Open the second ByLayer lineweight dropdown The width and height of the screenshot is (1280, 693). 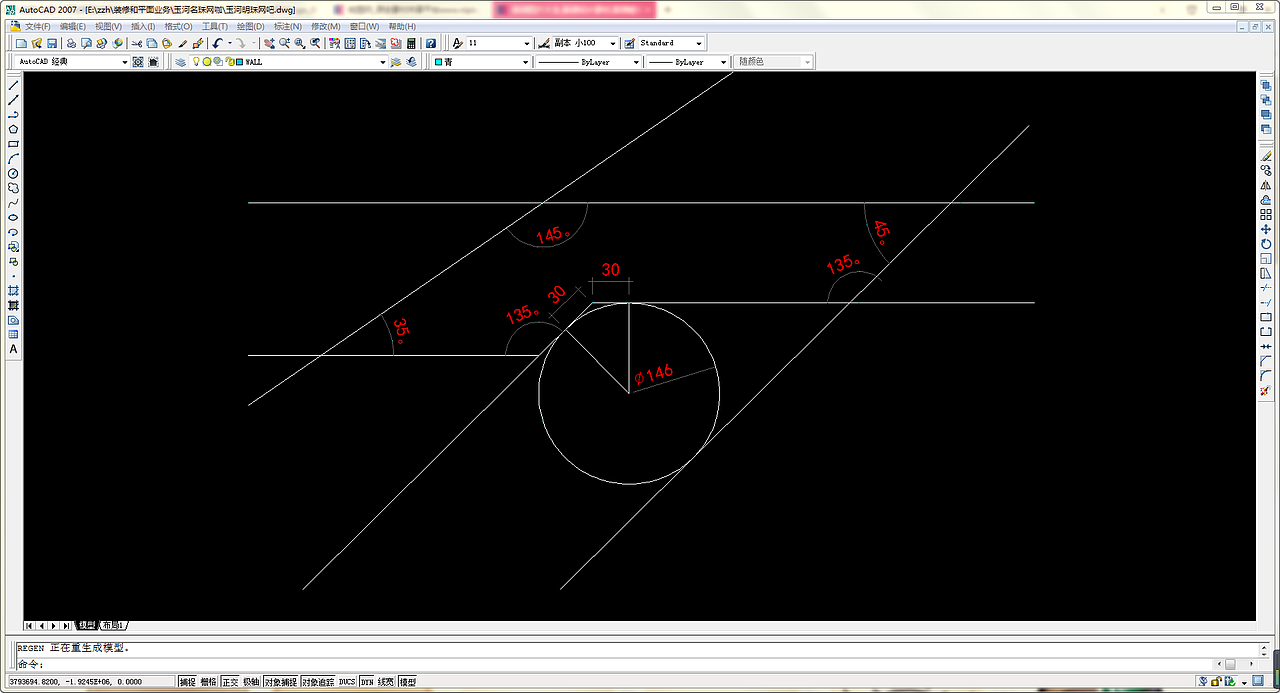(724, 62)
